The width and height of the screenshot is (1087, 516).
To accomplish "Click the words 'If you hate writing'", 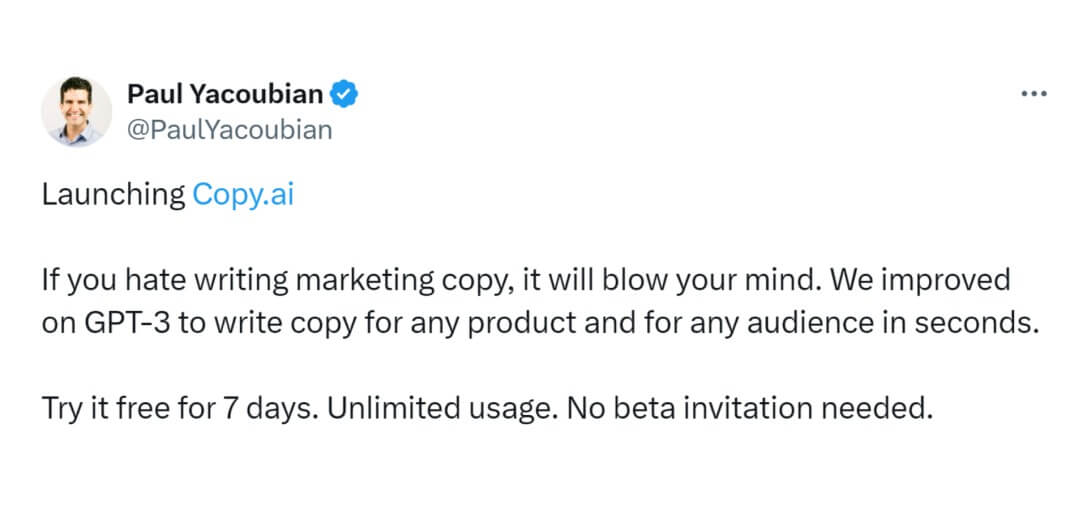I will (165, 281).
